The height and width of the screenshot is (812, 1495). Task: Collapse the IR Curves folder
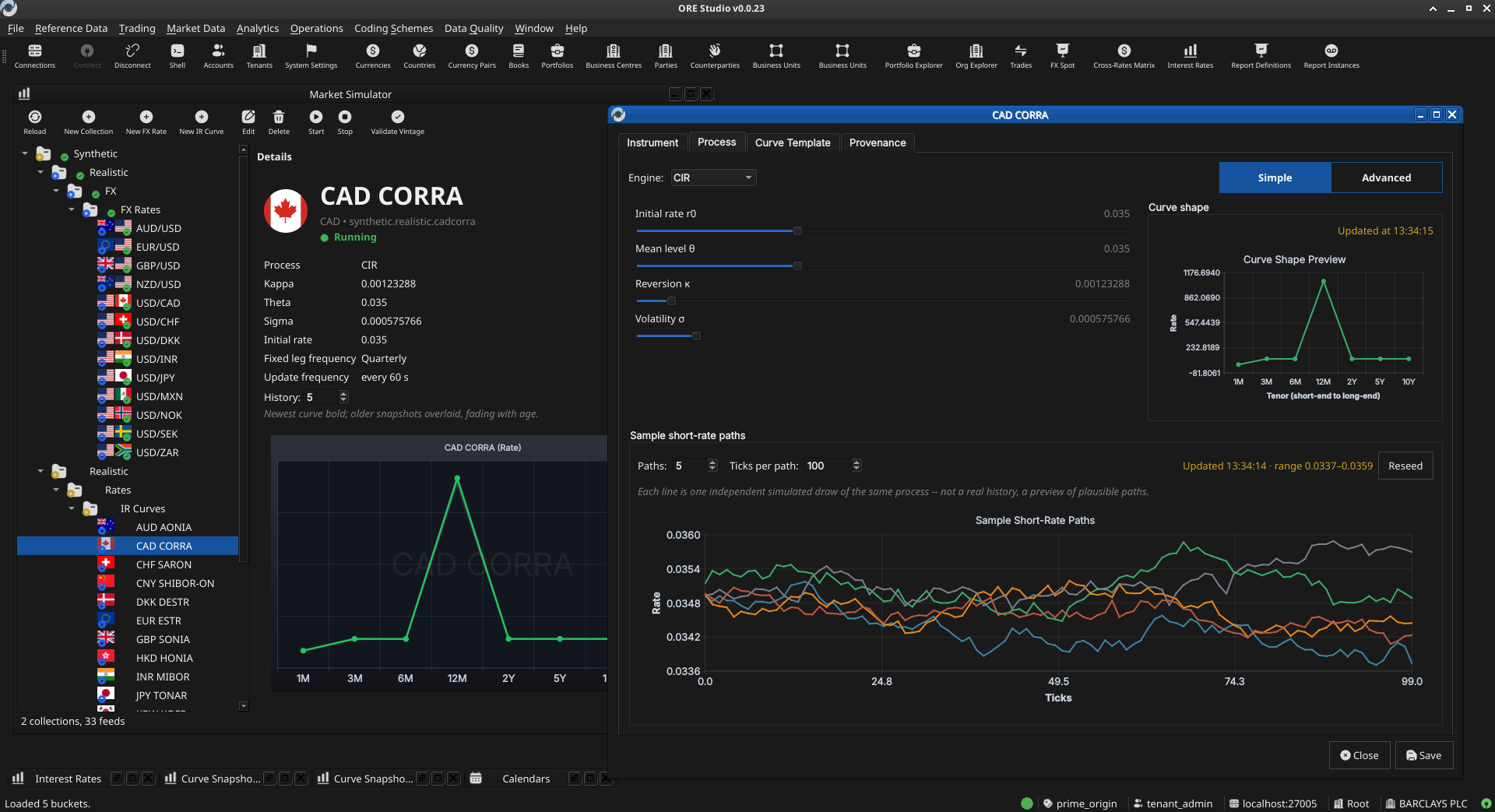pyautogui.click(x=72, y=508)
